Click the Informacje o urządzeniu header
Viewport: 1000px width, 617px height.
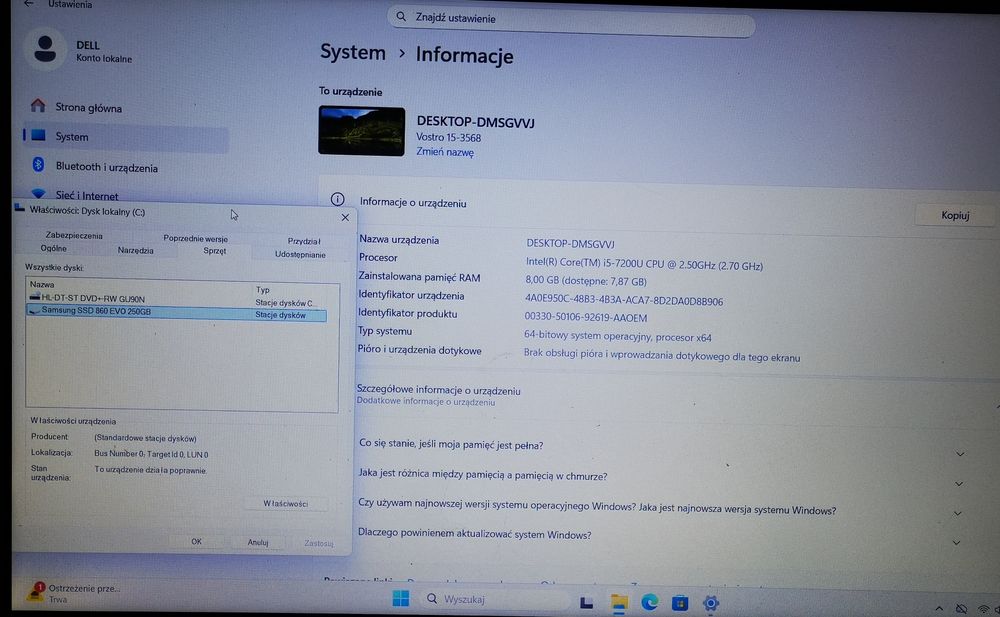413,203
